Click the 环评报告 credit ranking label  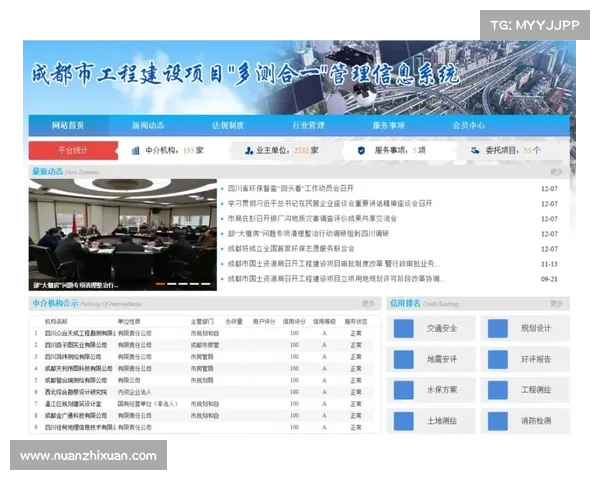pos(536,359)
